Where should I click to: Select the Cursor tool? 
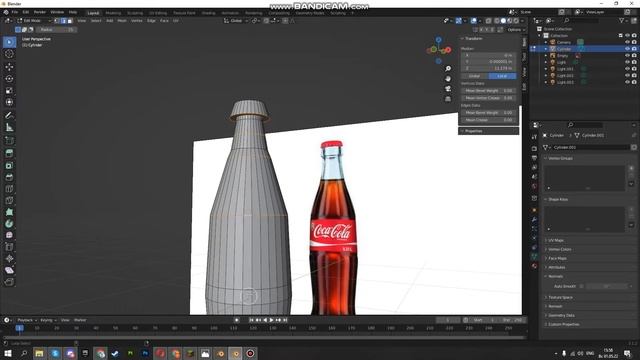(9, 54)
